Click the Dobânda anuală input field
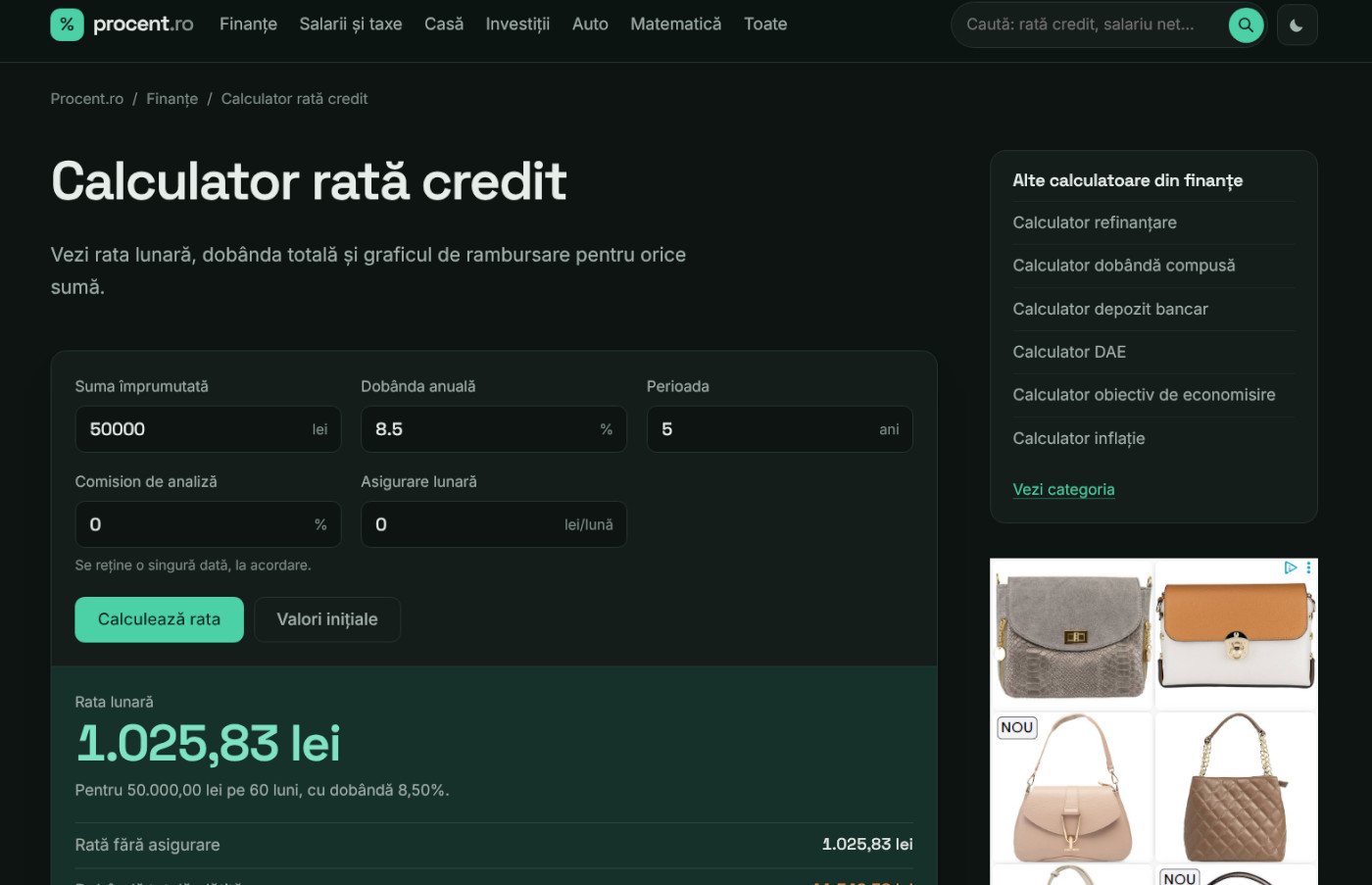Image resolution: width=1372 pixels, height=885 pixels. 494,429
